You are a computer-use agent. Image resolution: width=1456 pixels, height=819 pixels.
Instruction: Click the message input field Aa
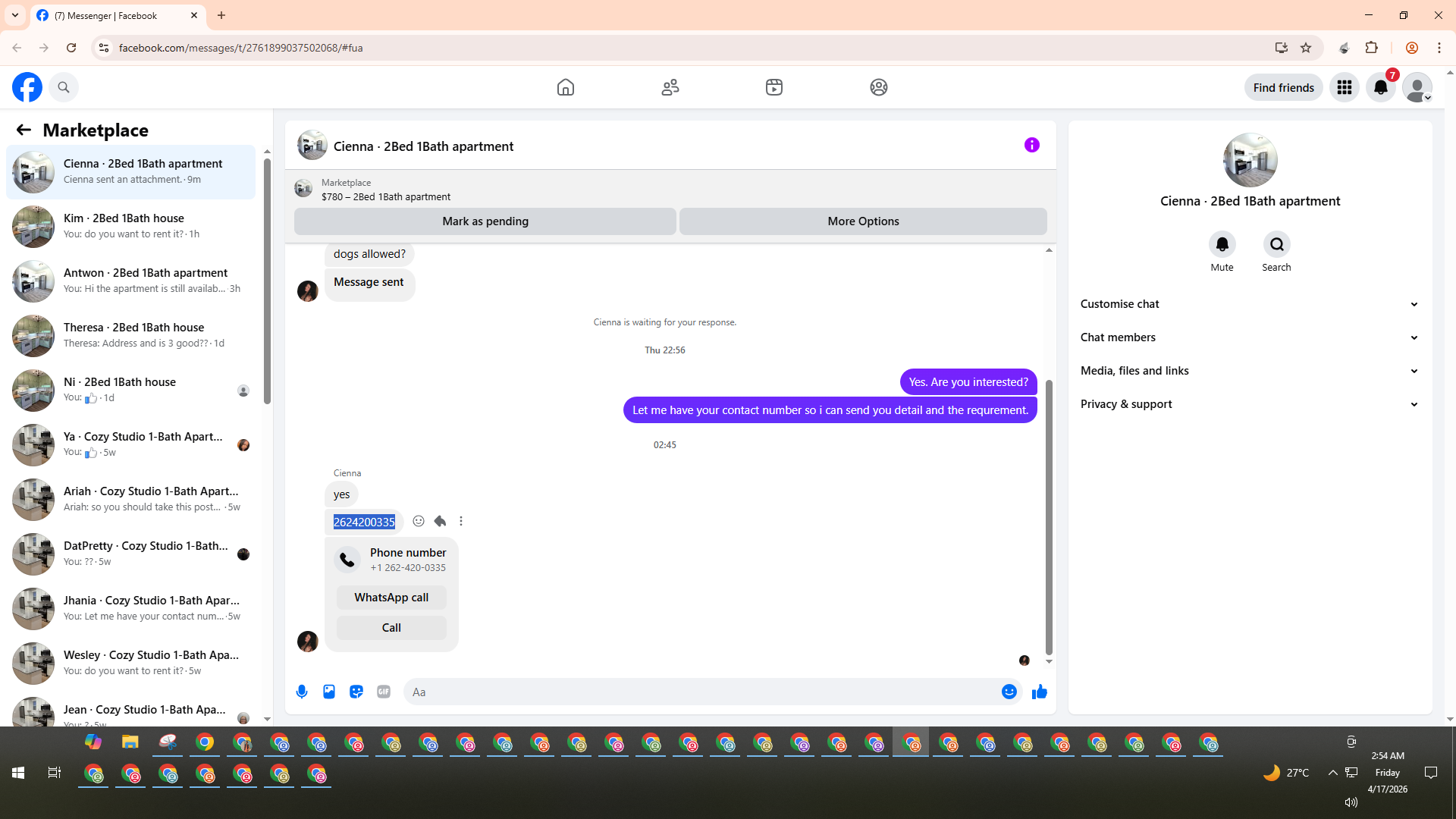(701, 692)
